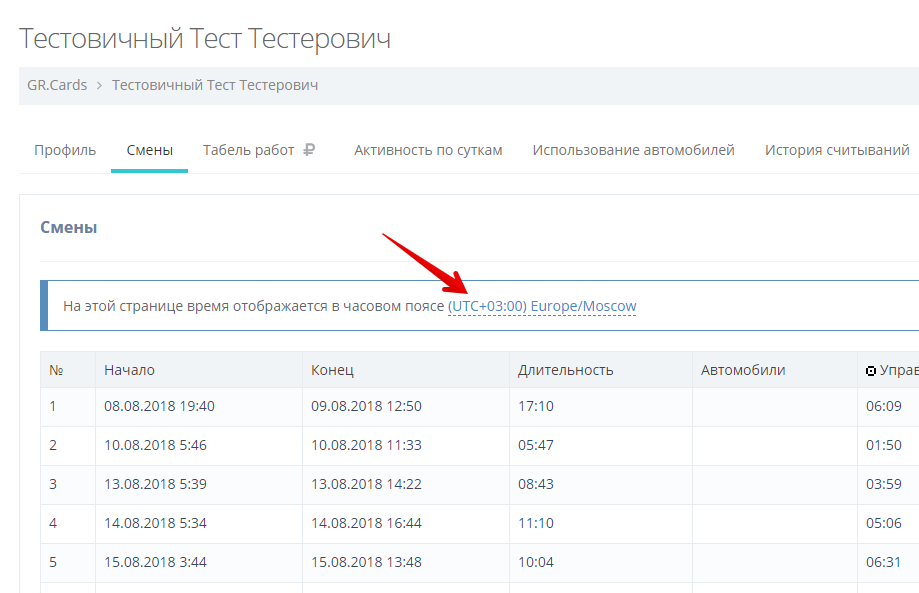Open the Активность по суткам tab
Image resolution: width=919 pixels, height=593 pixels.
428,150
